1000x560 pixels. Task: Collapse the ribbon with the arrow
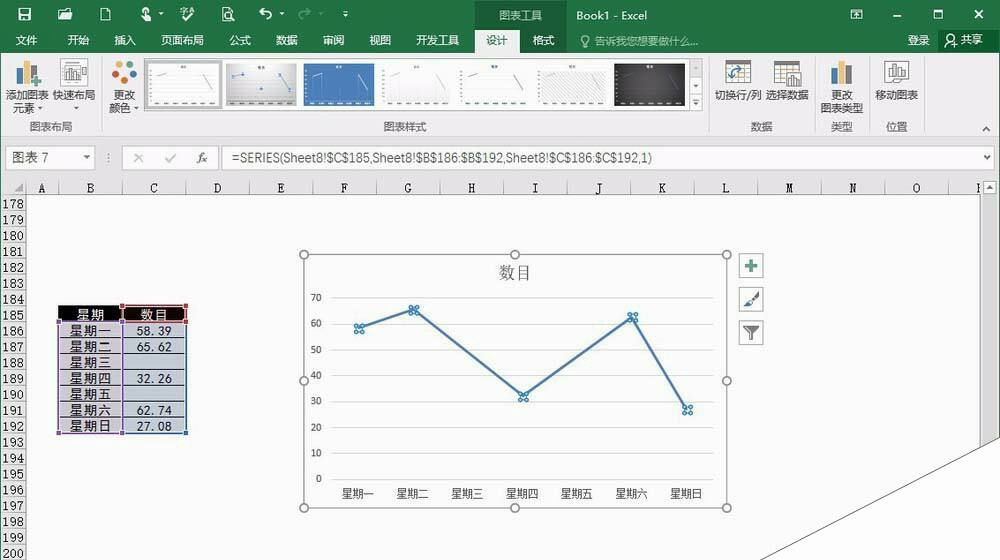coord(986,129)
